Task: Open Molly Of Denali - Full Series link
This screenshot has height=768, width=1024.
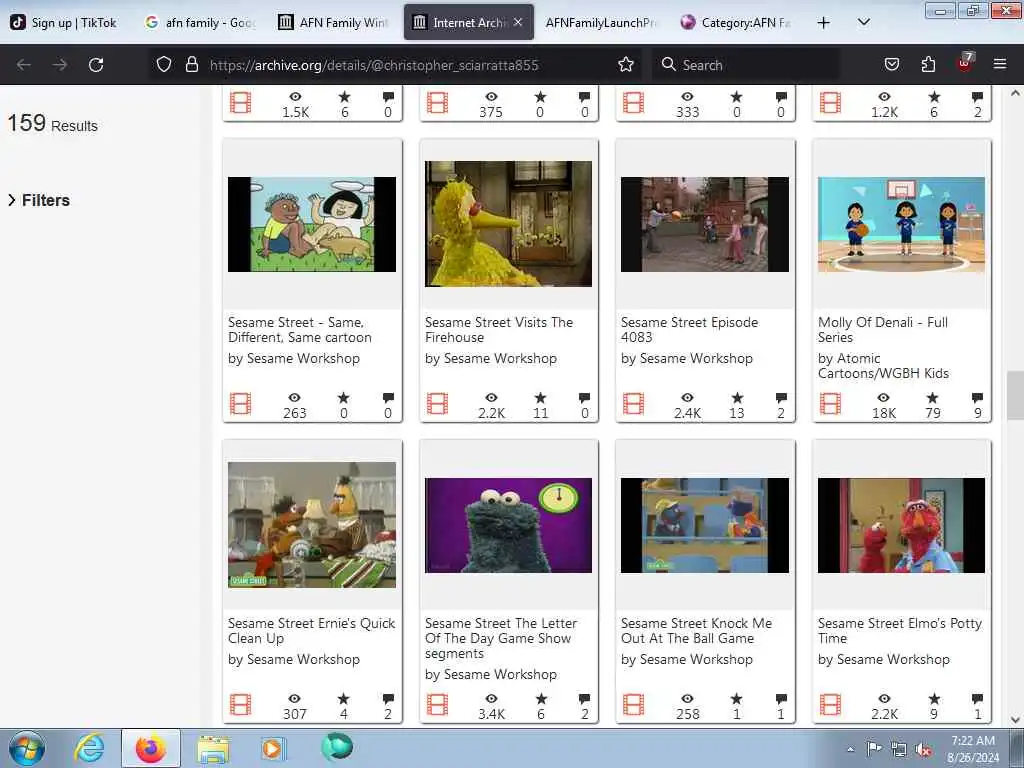Action: [883, 330]
